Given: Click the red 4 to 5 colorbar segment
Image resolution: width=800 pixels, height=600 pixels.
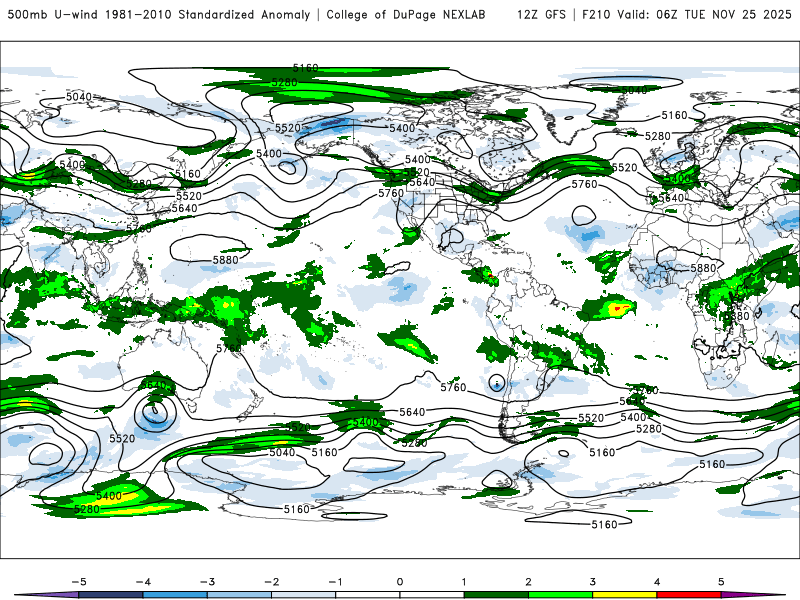Looking at the screenshot, I should point(689,595).
